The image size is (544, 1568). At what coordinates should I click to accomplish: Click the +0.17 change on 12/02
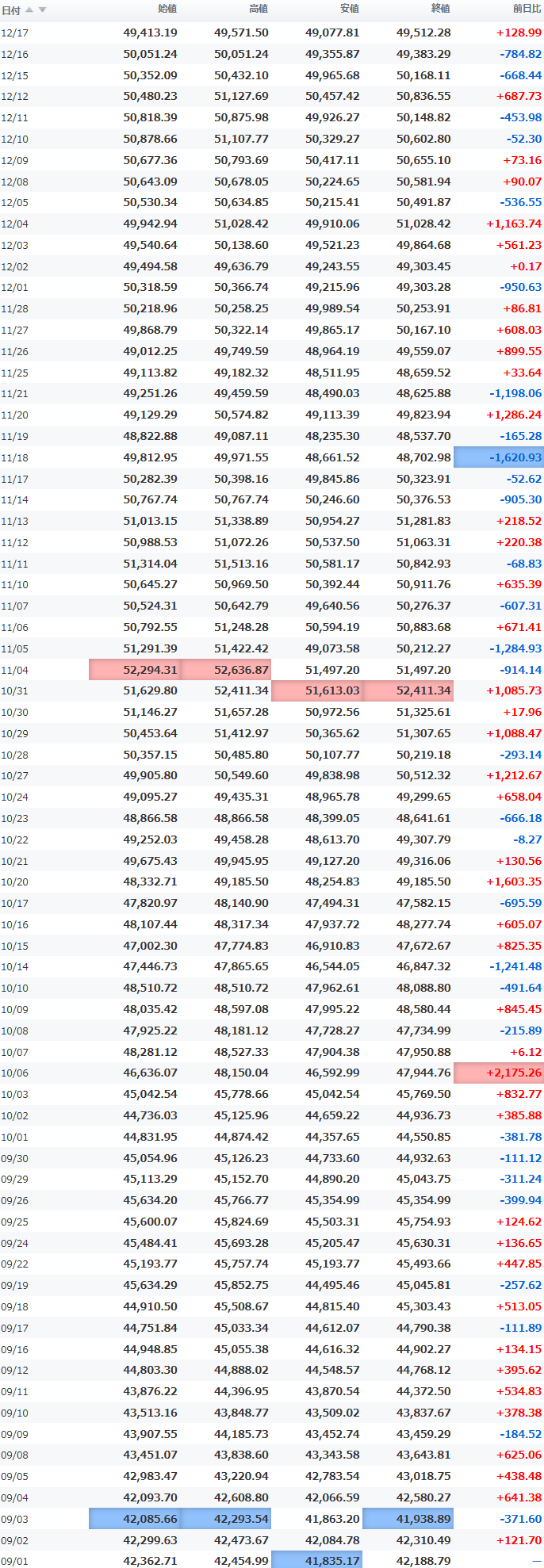[526, 266]
